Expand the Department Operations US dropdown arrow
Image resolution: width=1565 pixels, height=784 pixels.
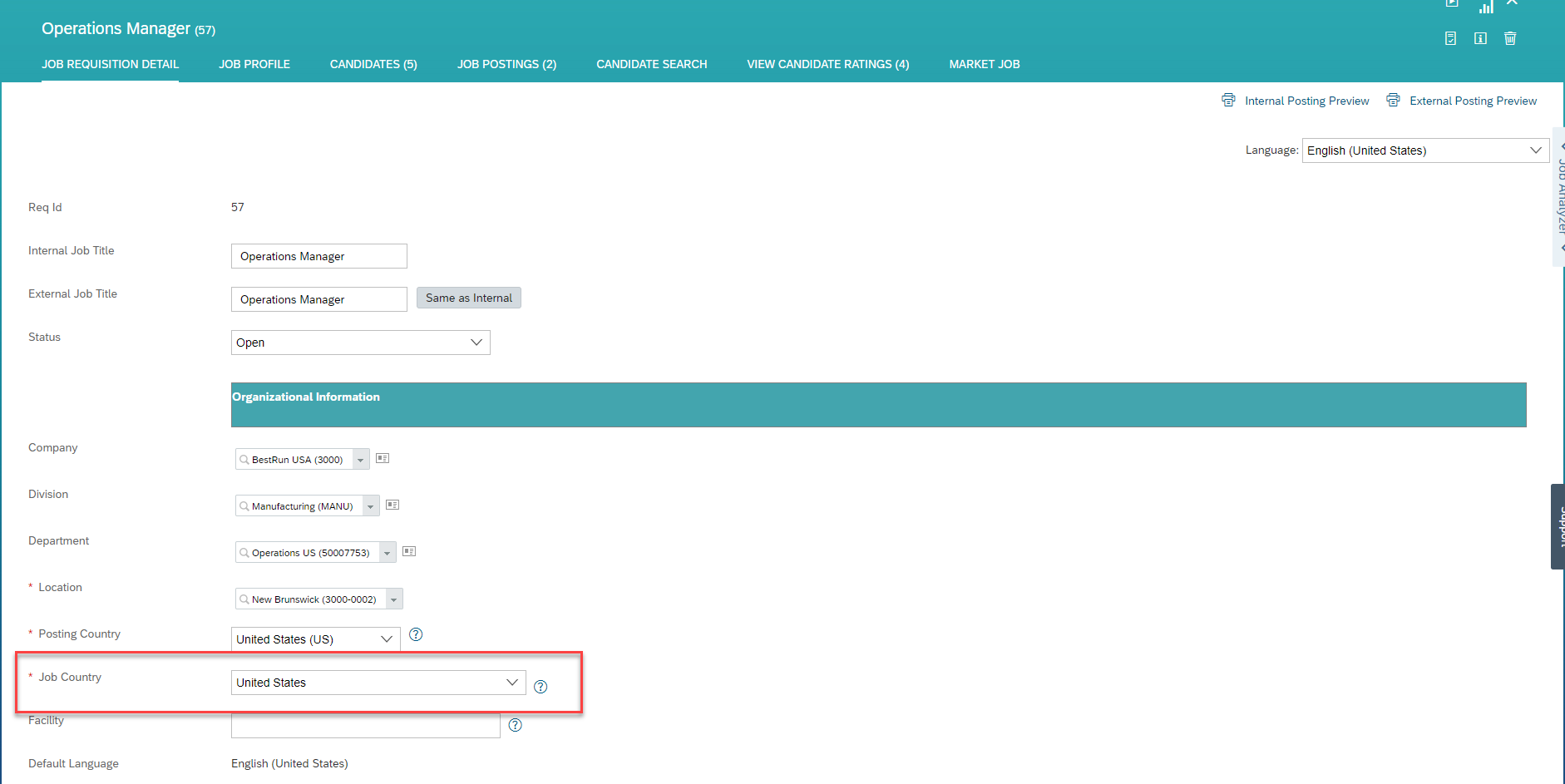[388, 553]
